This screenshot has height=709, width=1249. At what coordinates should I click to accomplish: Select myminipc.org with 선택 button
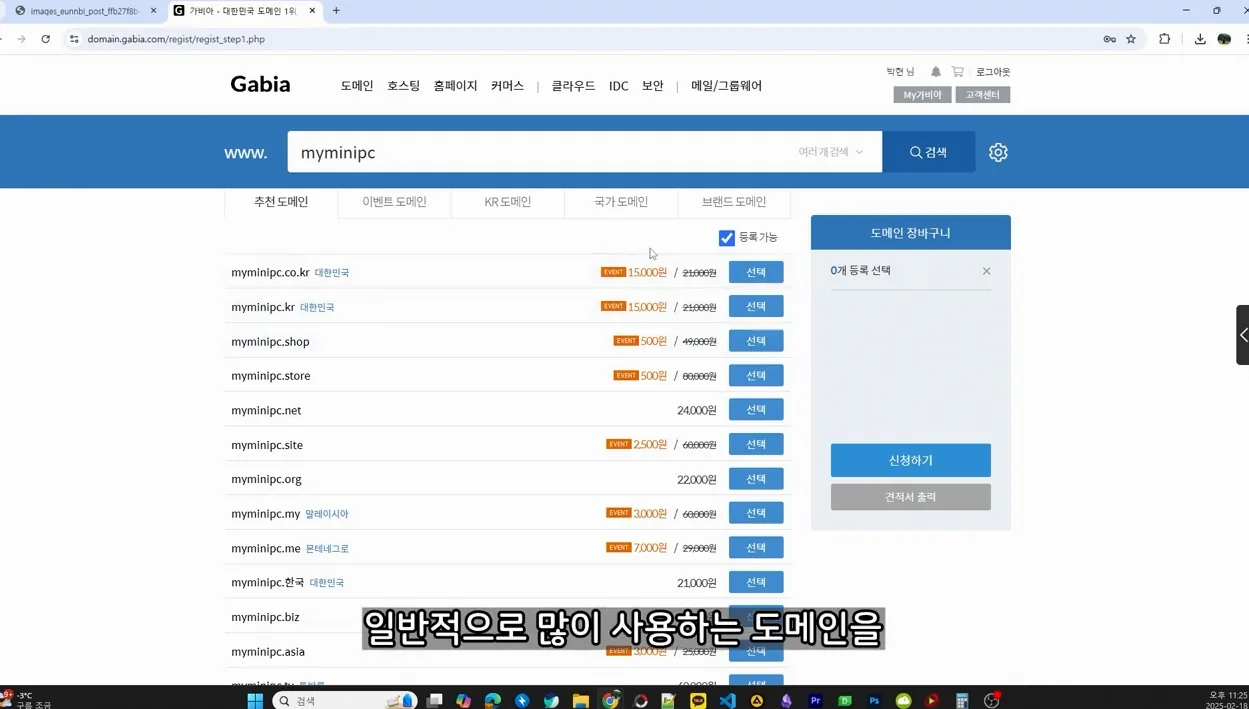pos(756,479)
